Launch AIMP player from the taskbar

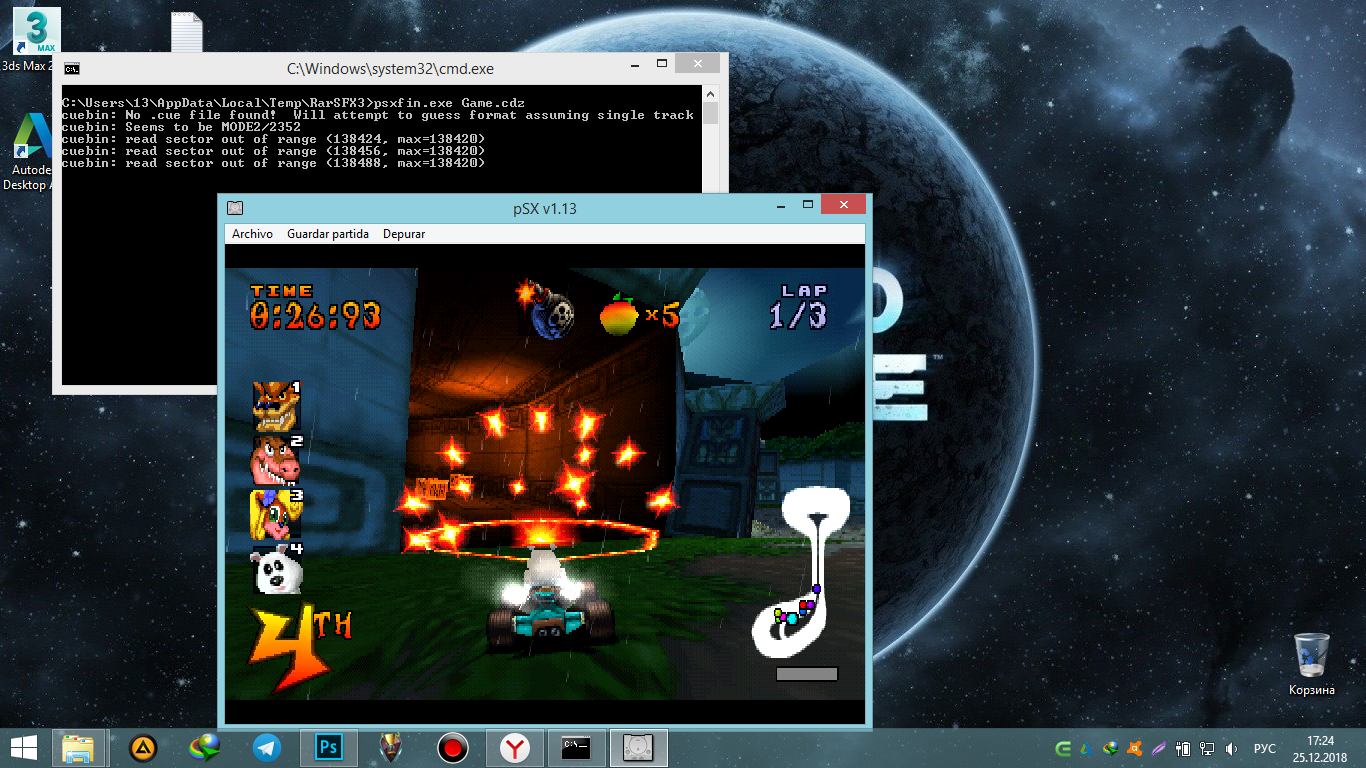[x=143, y=748]
